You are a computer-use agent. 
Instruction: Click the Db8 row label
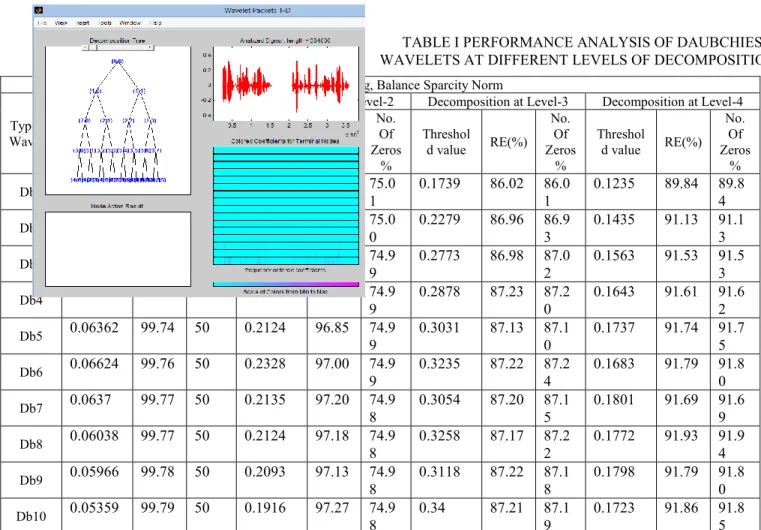click(31, 444)
